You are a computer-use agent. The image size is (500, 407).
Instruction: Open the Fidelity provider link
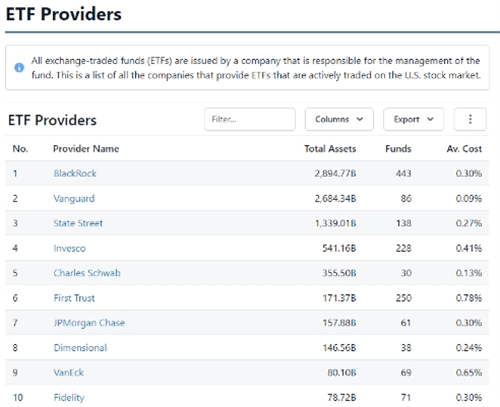click(69, 397)
